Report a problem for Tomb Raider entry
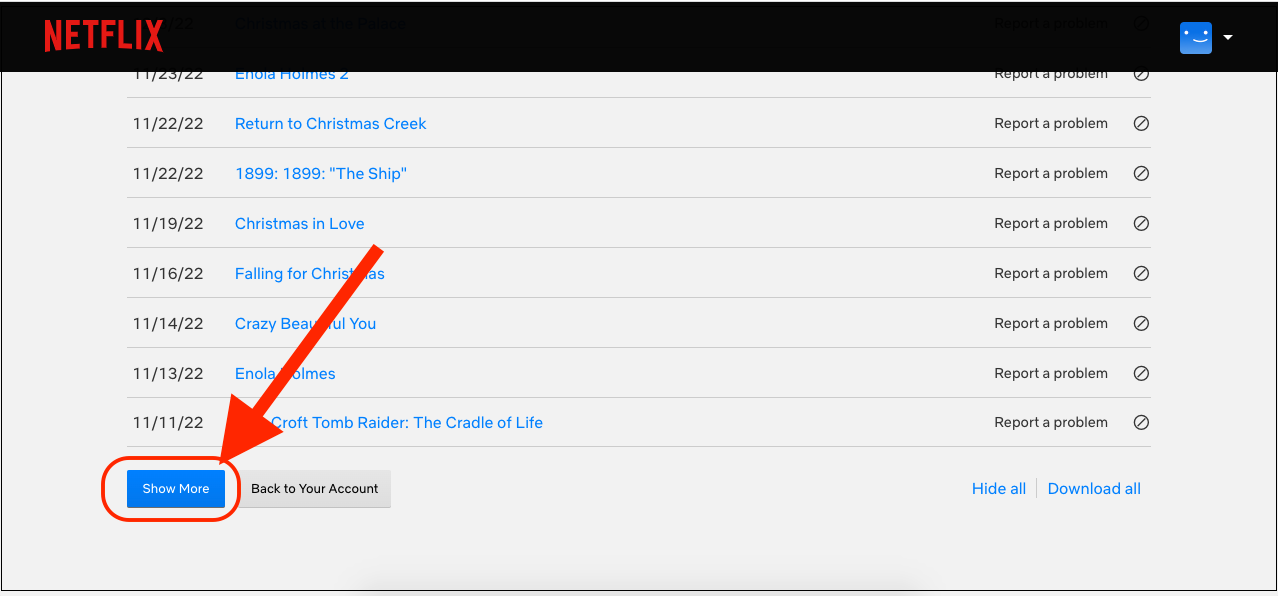The image size is (1278, 596). pyautogui.click(x=1051, y=423)
